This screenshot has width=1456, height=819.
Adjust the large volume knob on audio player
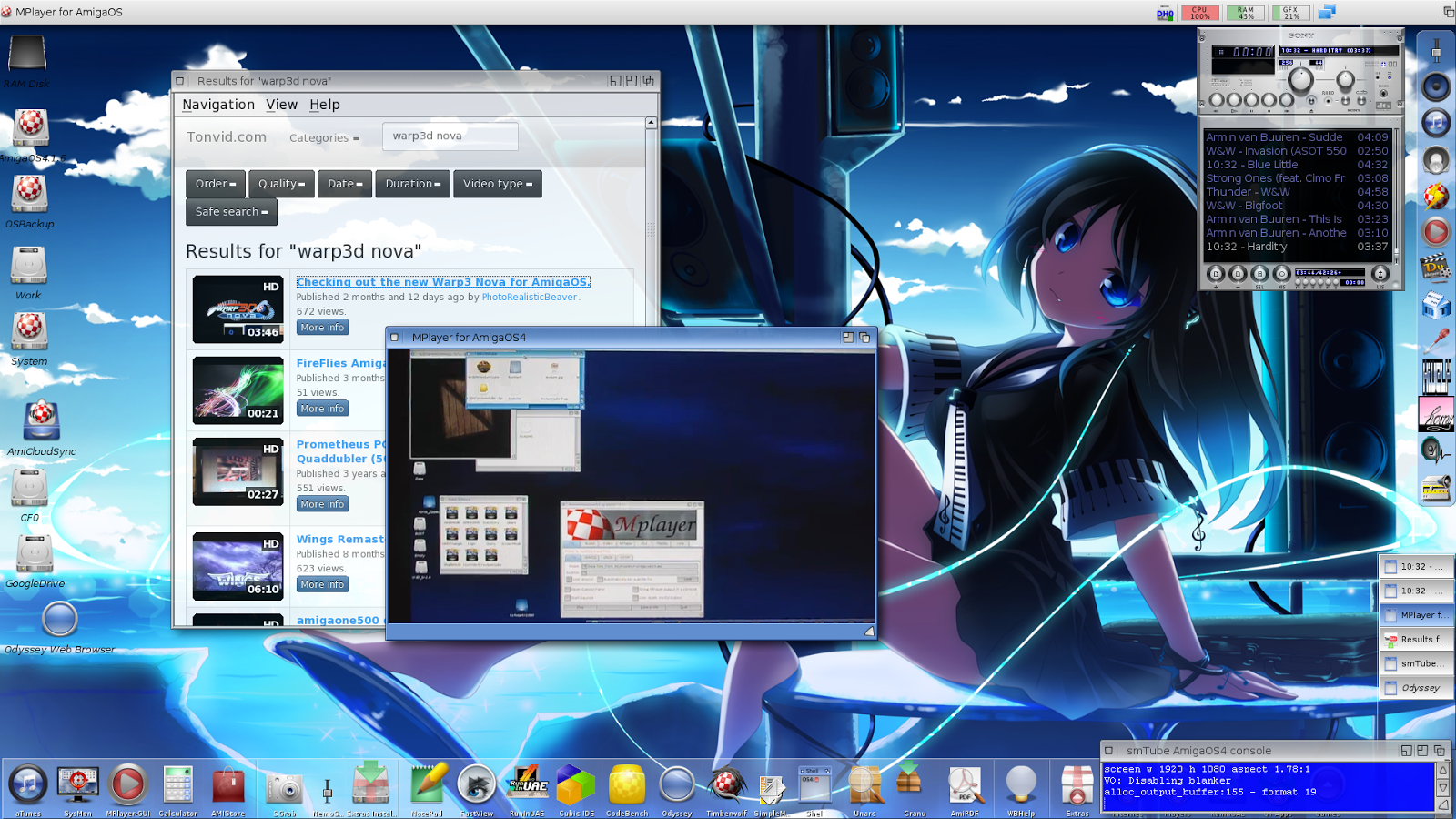point(1300,80)
